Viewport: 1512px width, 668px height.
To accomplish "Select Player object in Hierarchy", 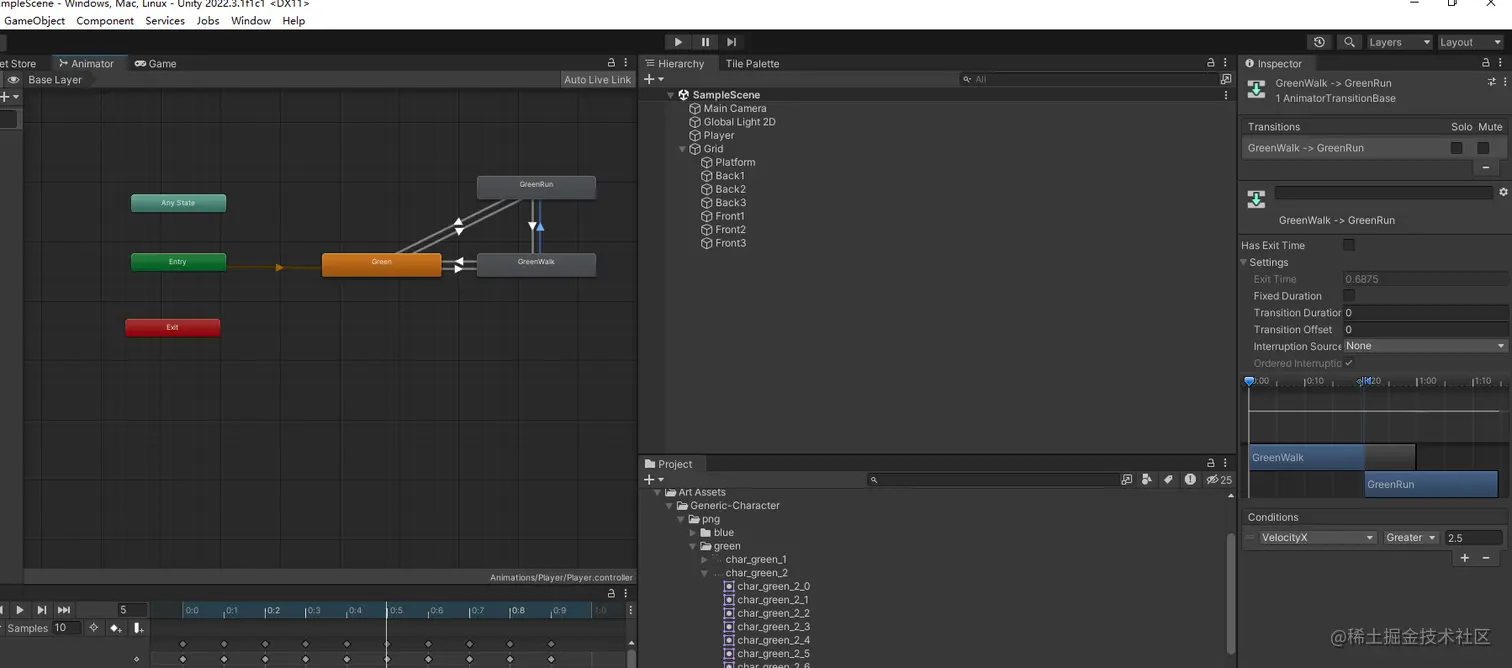I will coord(718,135).
